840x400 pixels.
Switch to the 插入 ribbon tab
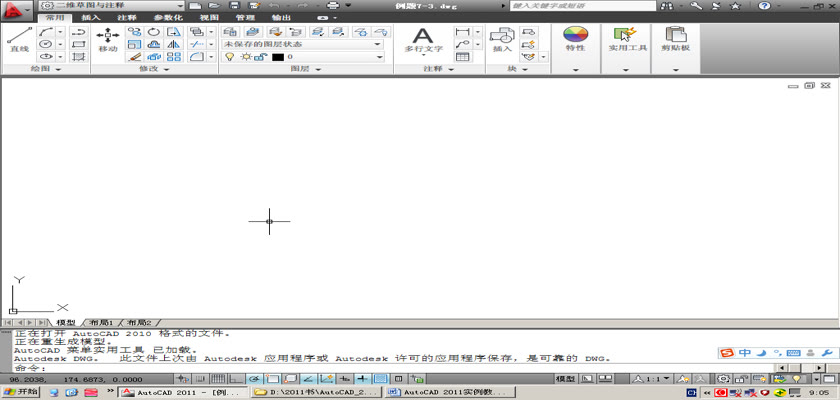pyautogui.click(x=91, y=18)
